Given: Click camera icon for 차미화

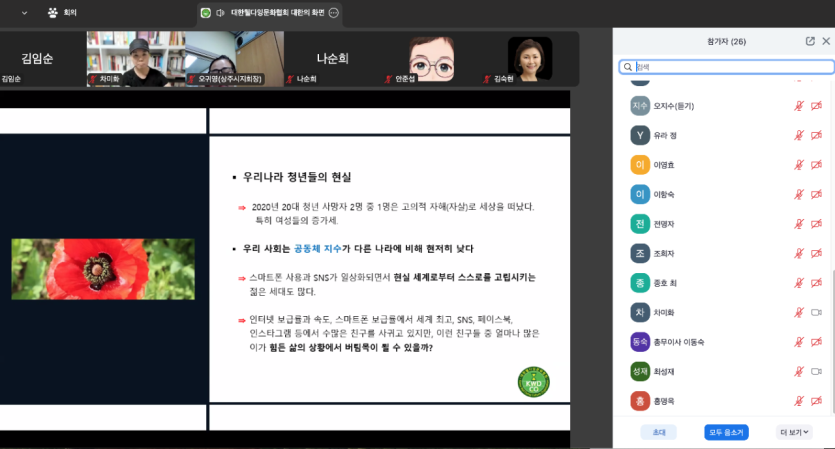Looking at the screenshot, I should click(816, 312).
